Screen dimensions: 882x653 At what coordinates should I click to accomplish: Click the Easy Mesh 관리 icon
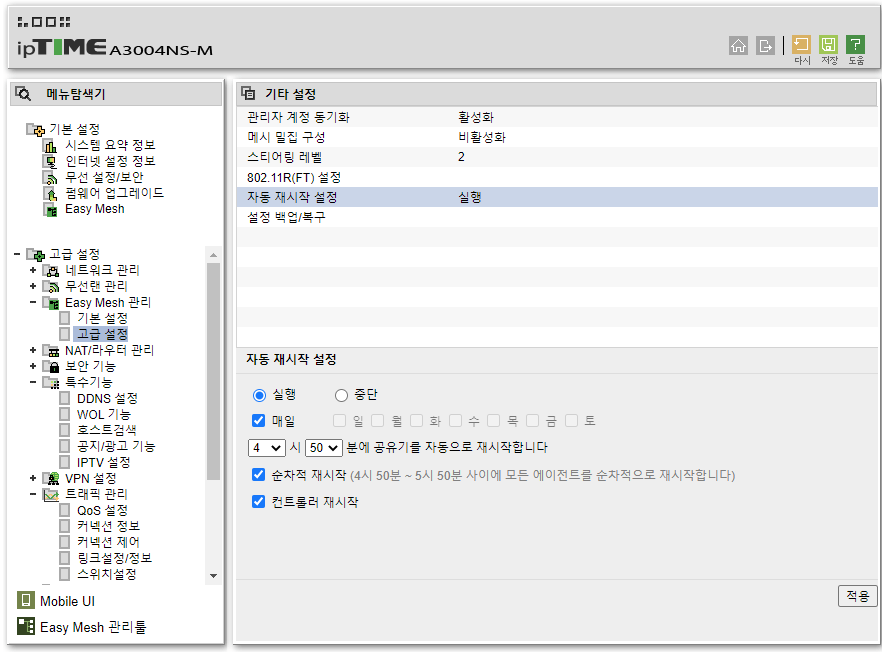click(x=51, y=303)
